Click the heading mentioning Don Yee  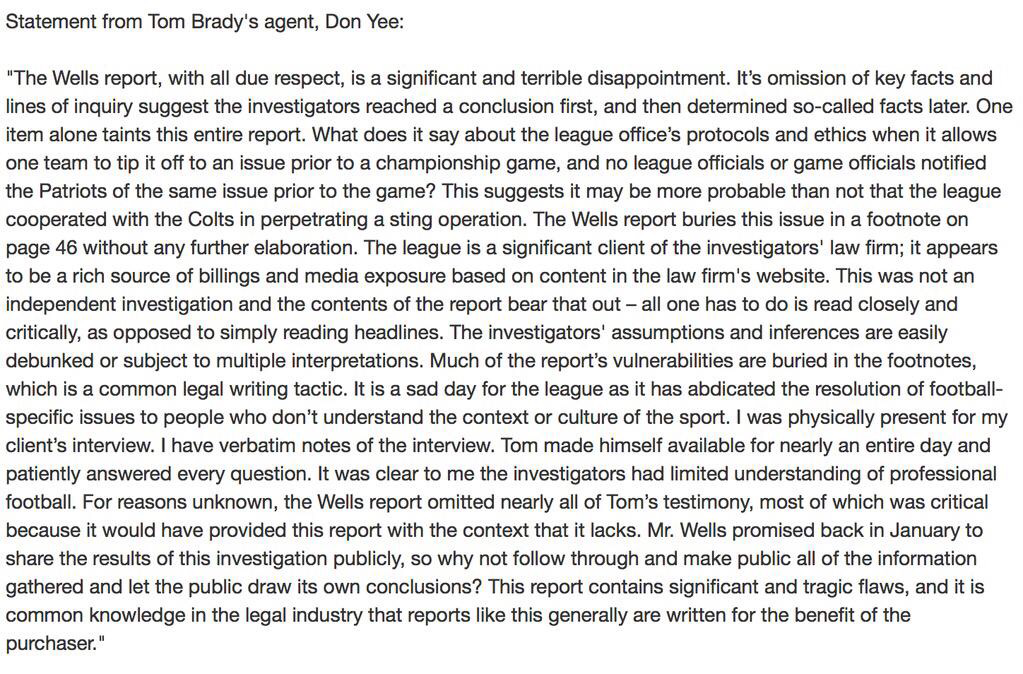coord(205,22)
